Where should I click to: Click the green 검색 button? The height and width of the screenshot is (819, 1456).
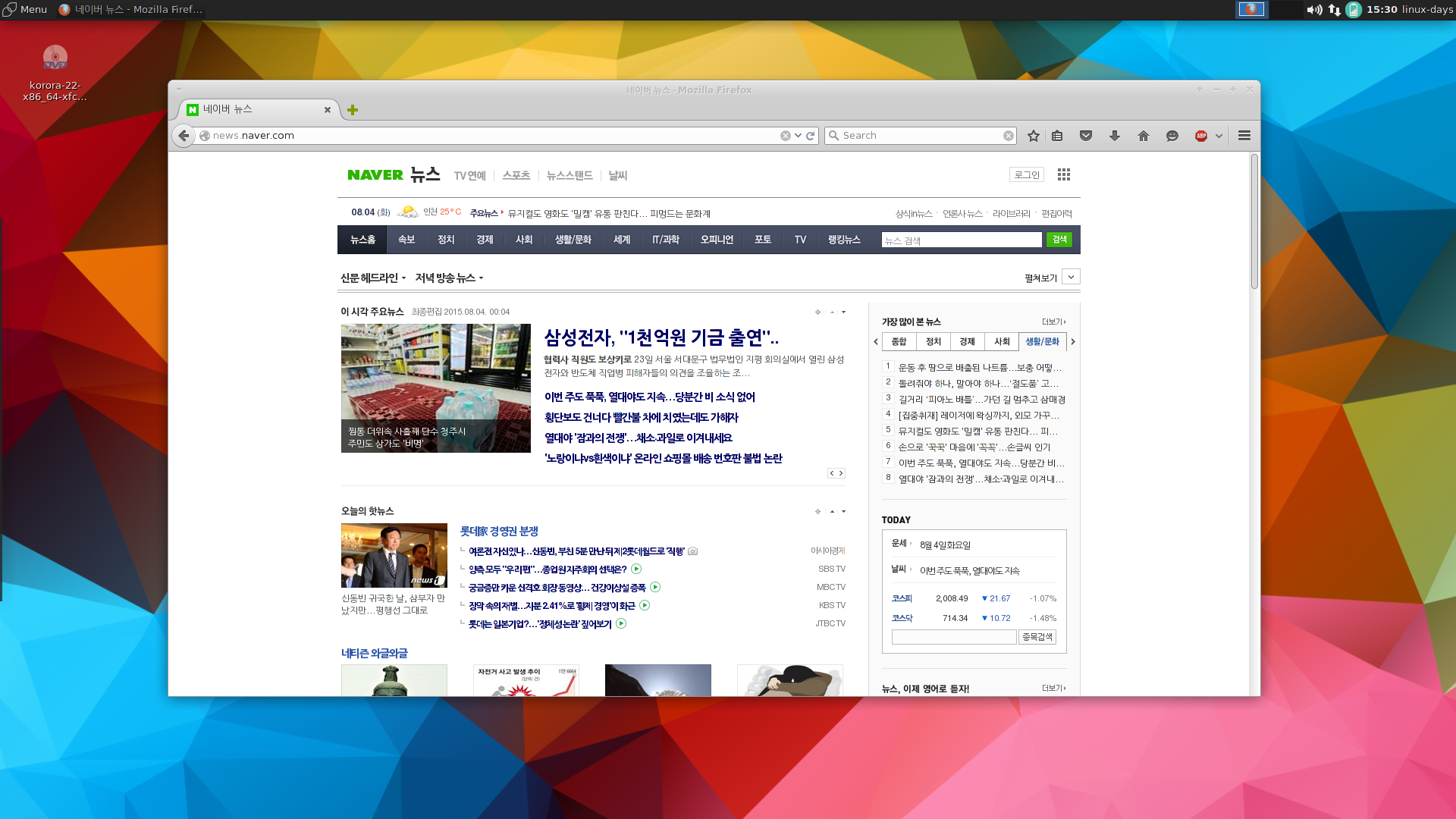[1059, 240]
